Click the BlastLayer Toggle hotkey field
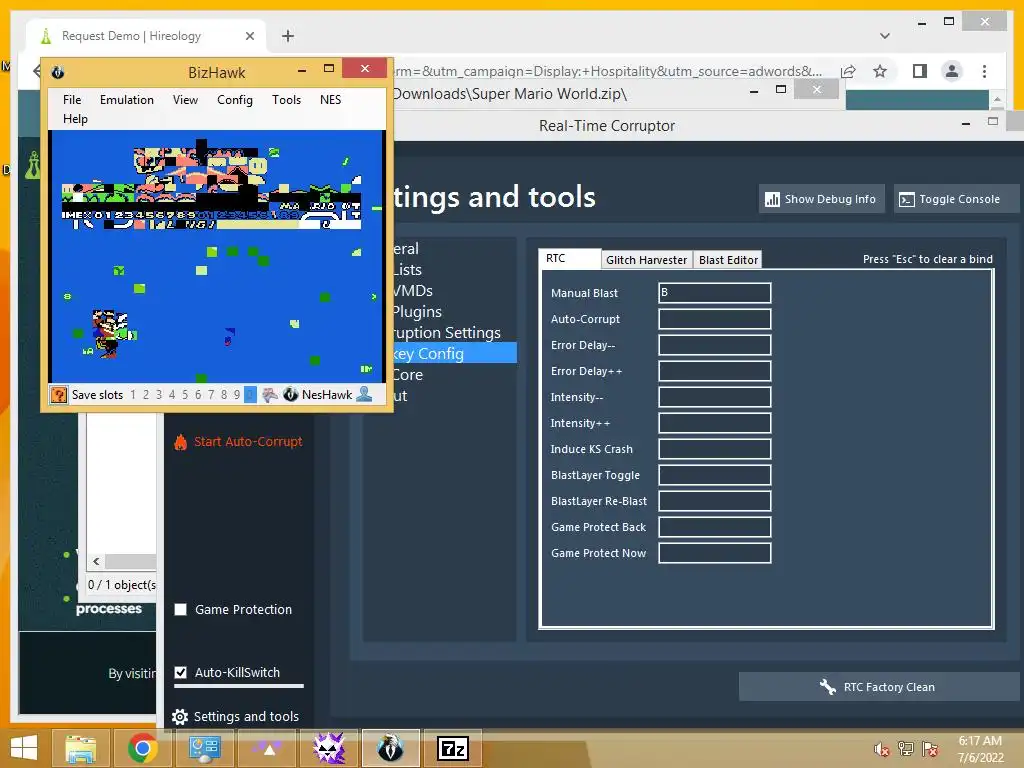The width and height of the screenshot is (1024, 768). [714, 475]
